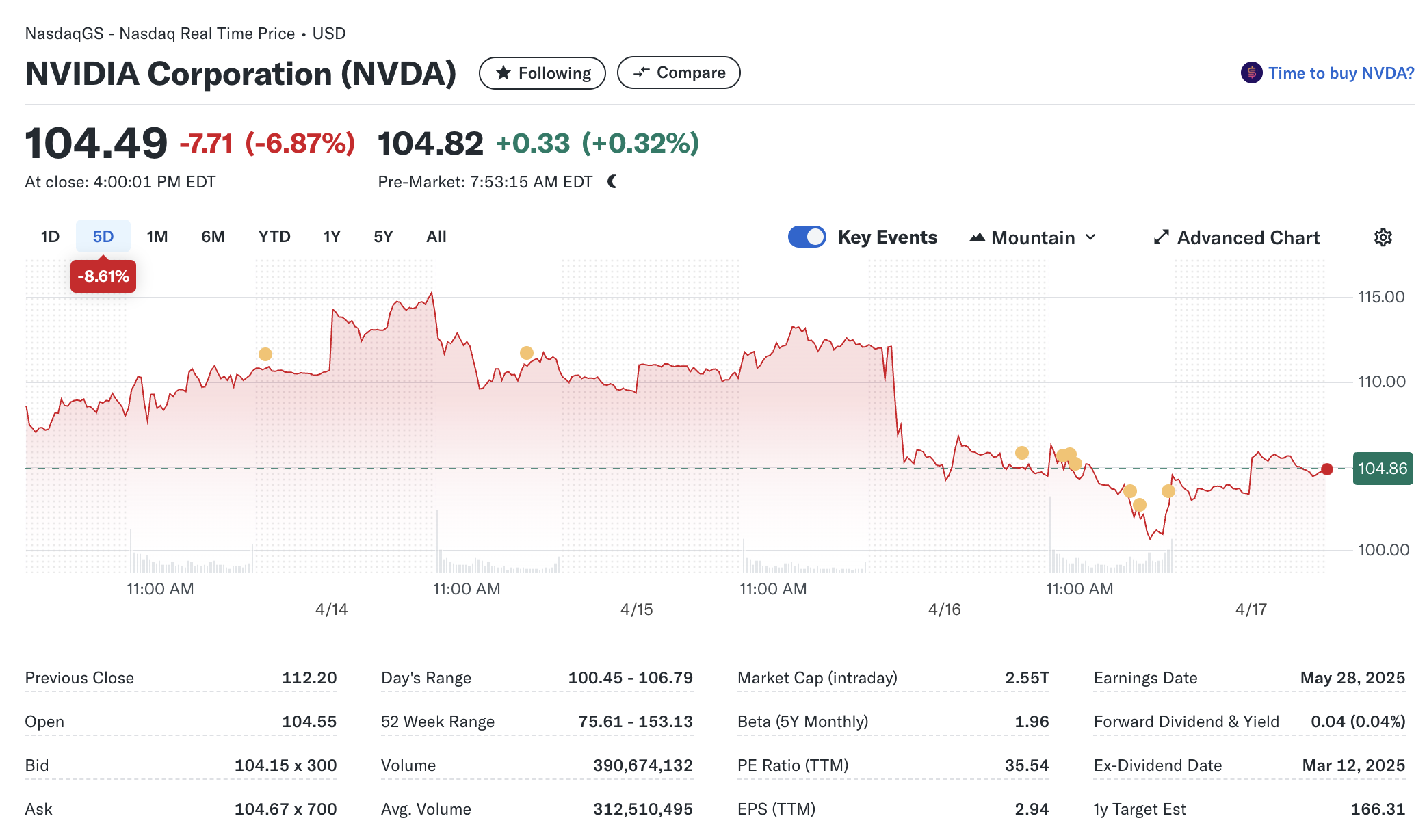Screen dimensions: 1427x840
Task: Toggle the Key Events switch off
Action: point(807,237)
